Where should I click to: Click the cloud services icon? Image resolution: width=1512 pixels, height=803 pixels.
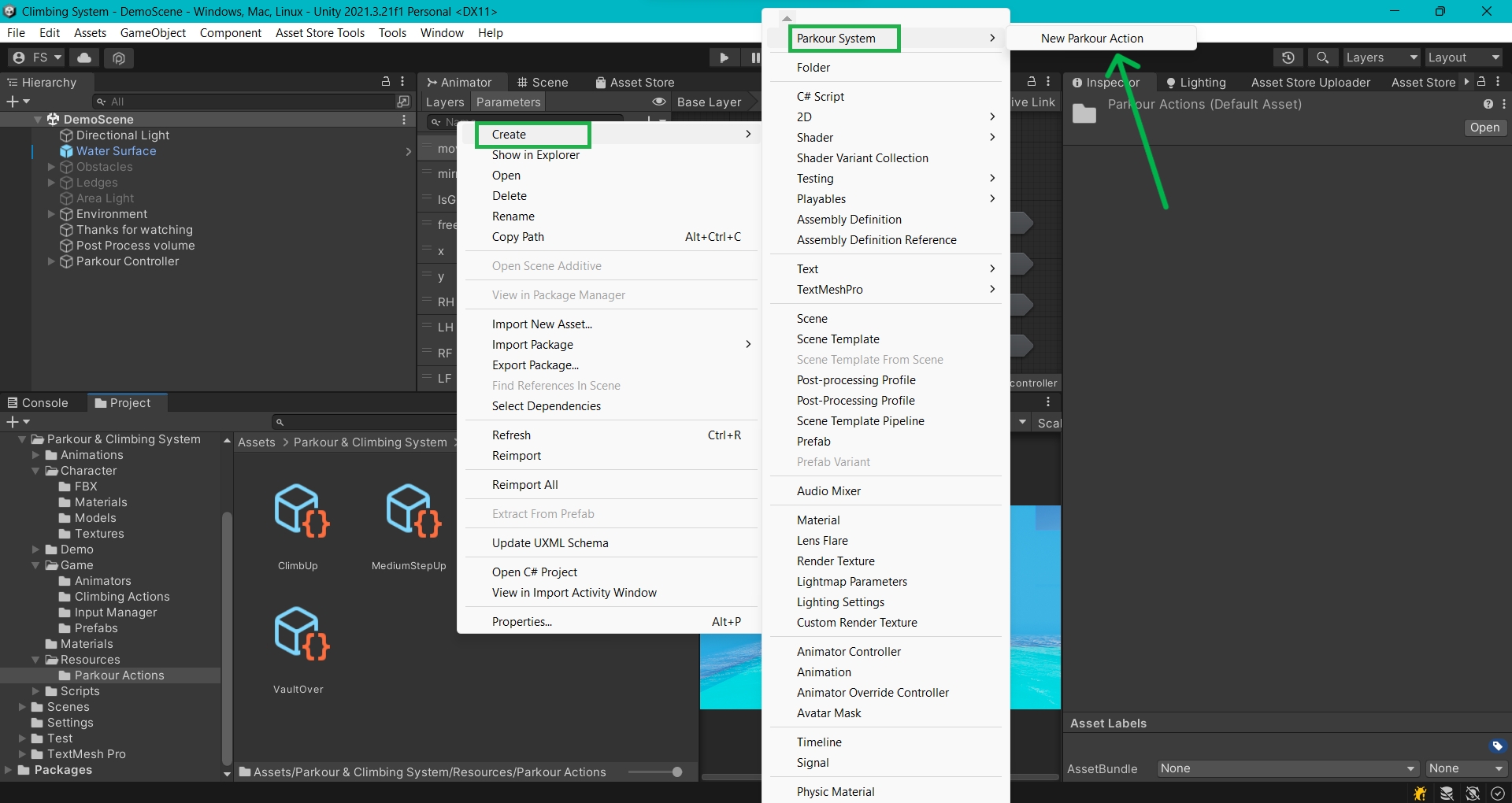[84, 57]
